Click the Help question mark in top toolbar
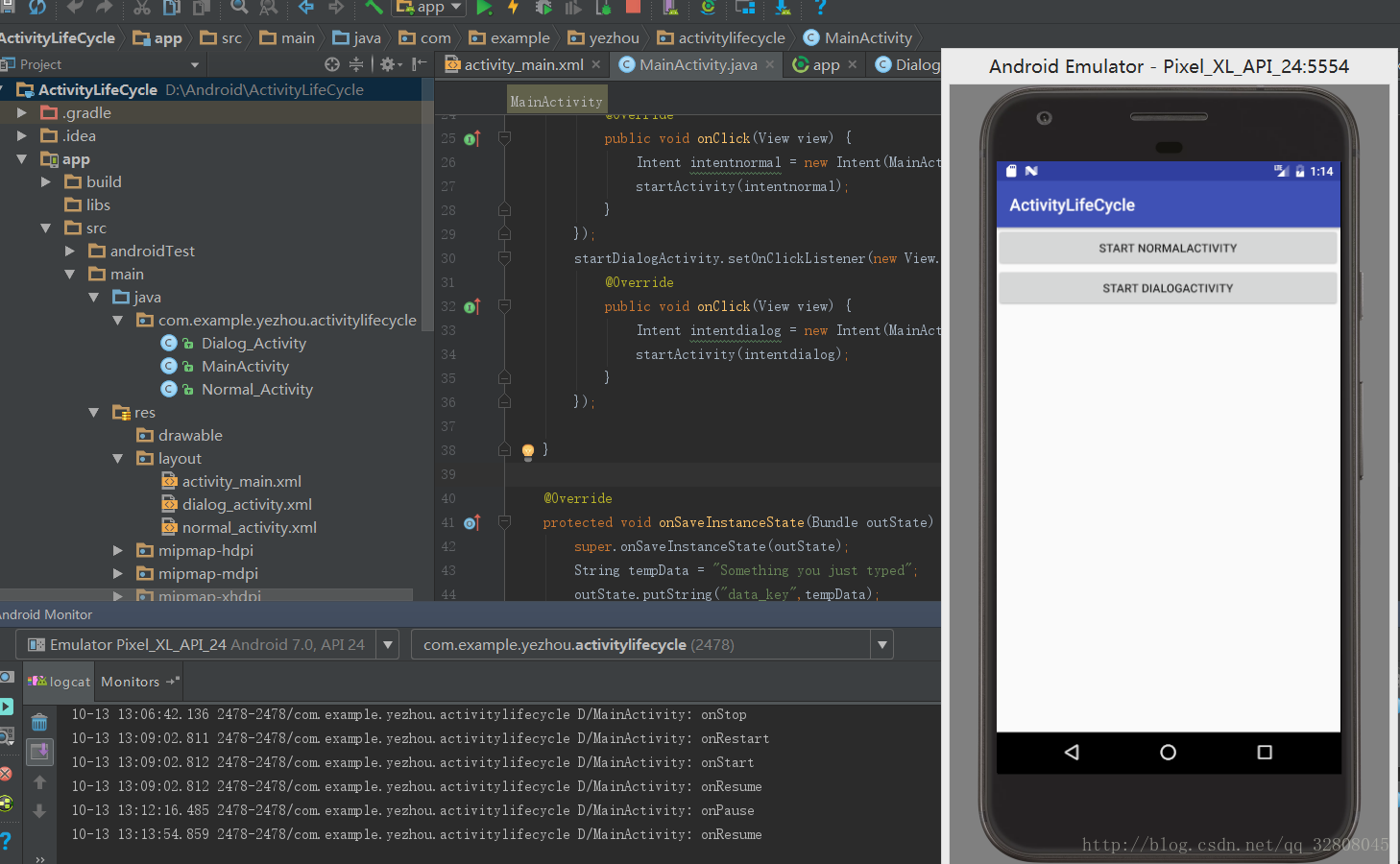 (820, 8)
